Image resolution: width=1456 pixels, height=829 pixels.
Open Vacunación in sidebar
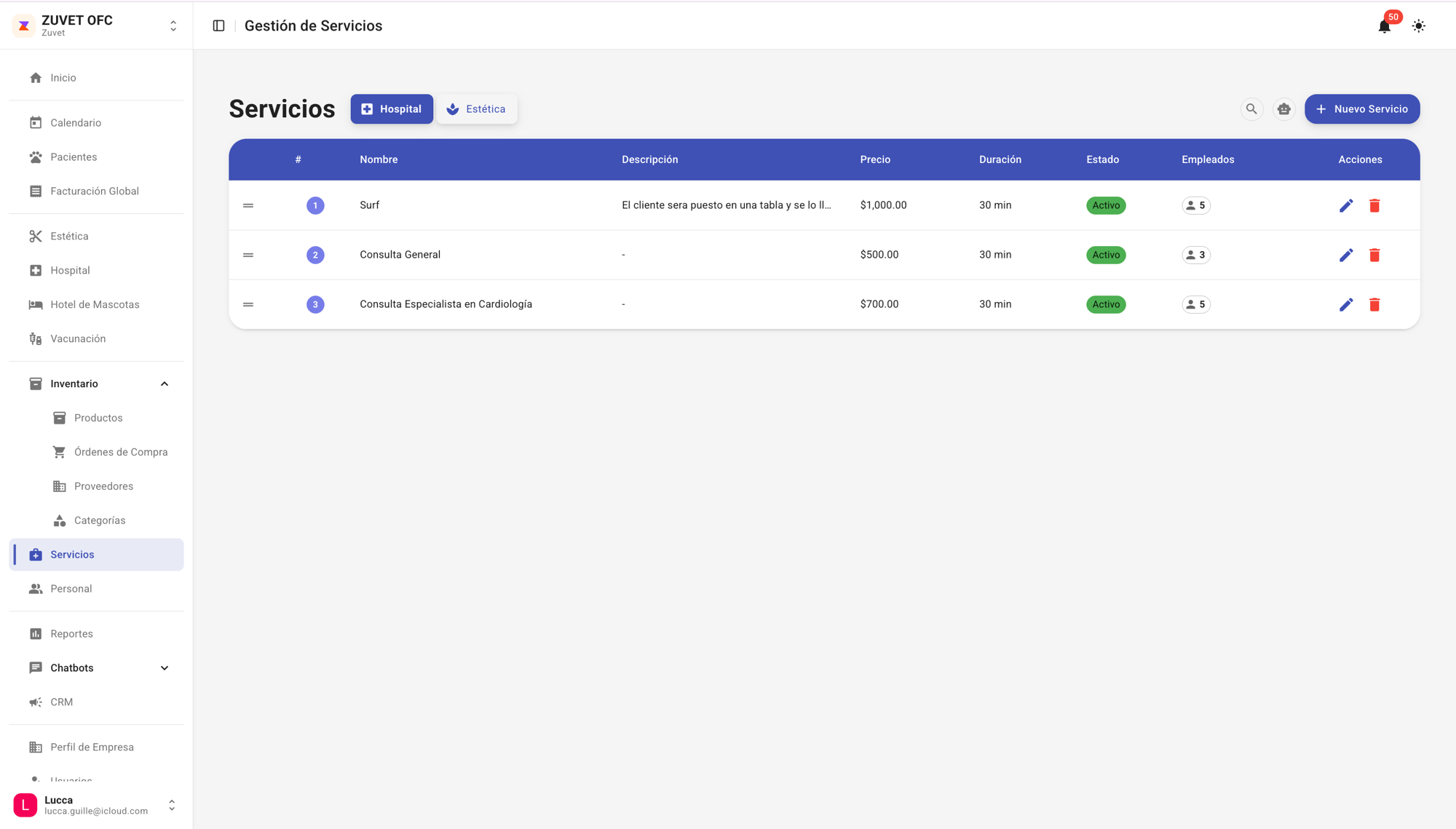[x=96, y=339]
